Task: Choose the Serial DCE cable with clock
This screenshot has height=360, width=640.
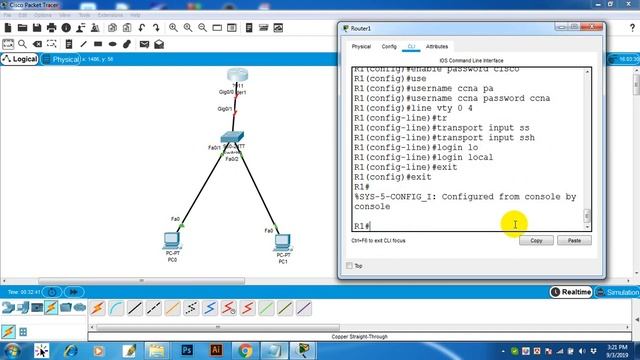Action: click(x=229, y=308)
